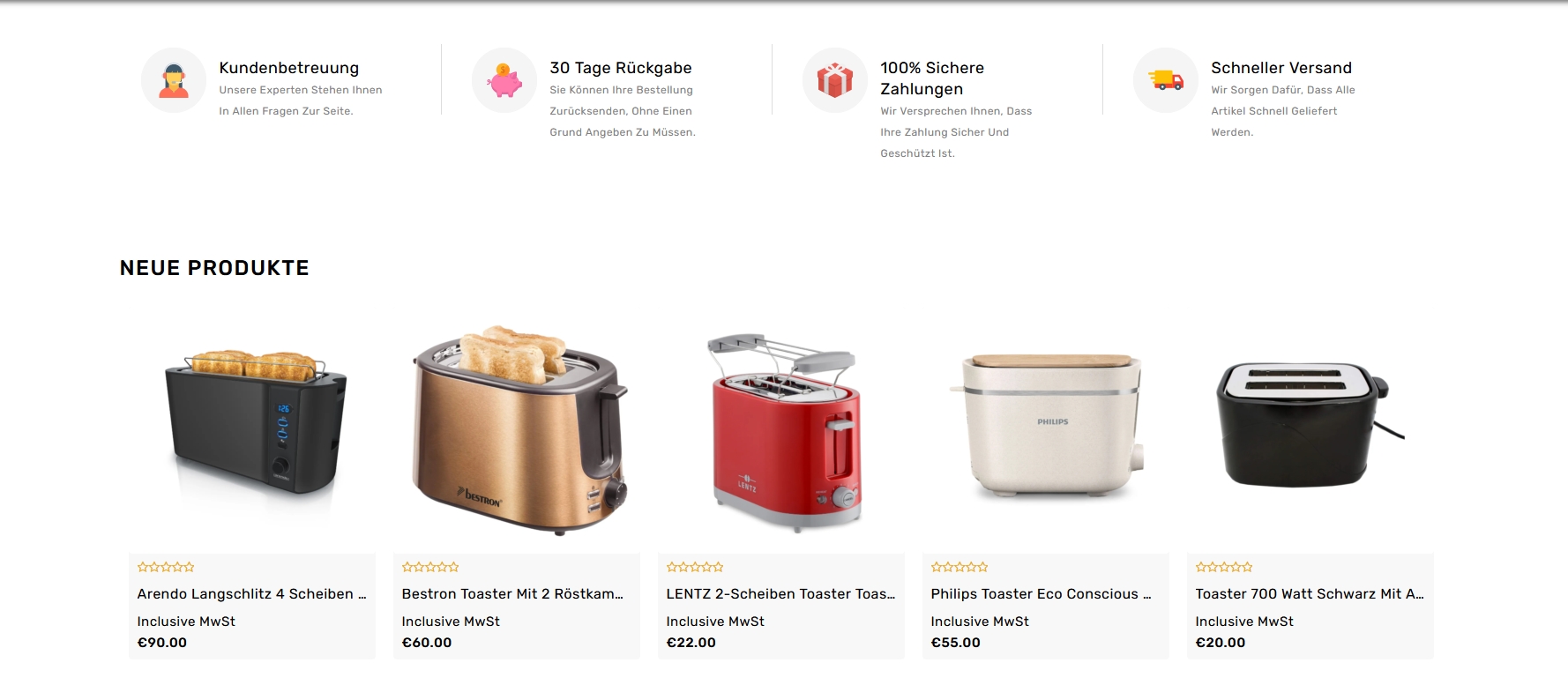Click the pink piggy bank icon
Screen dimensions: 1568x685
[504, 80]
